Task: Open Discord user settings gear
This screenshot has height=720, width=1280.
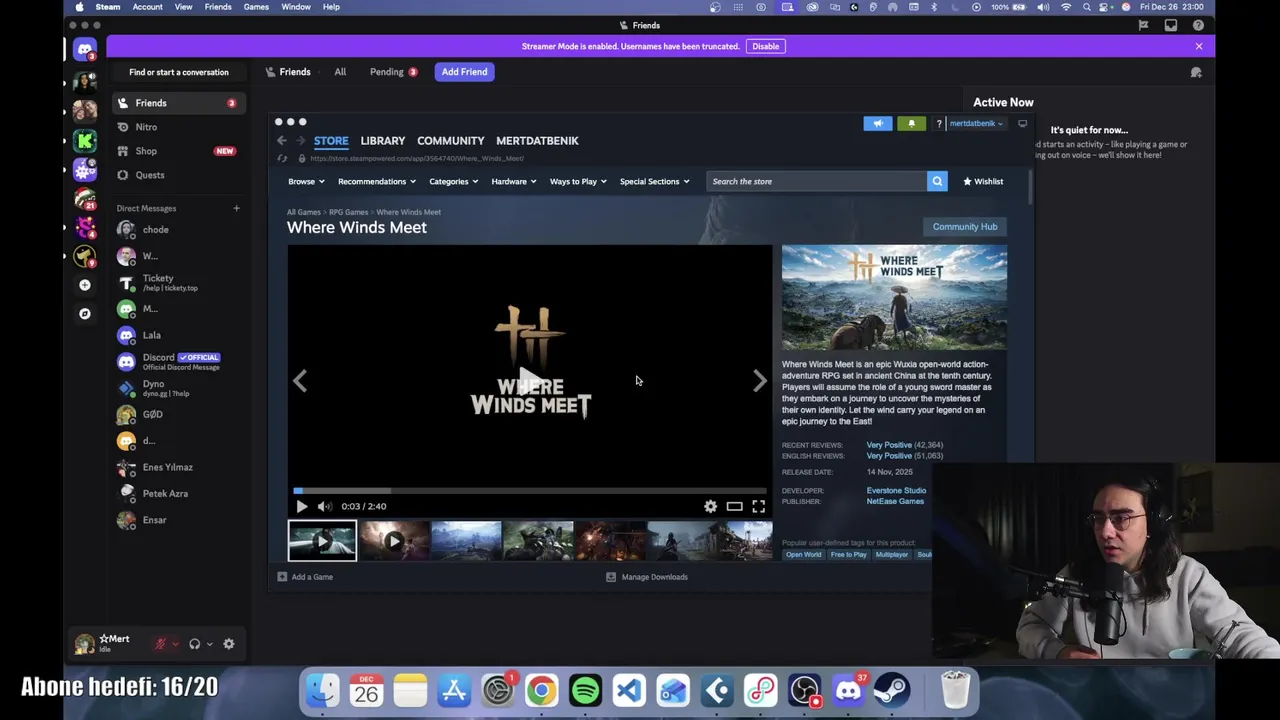Action: coord(229,644)
